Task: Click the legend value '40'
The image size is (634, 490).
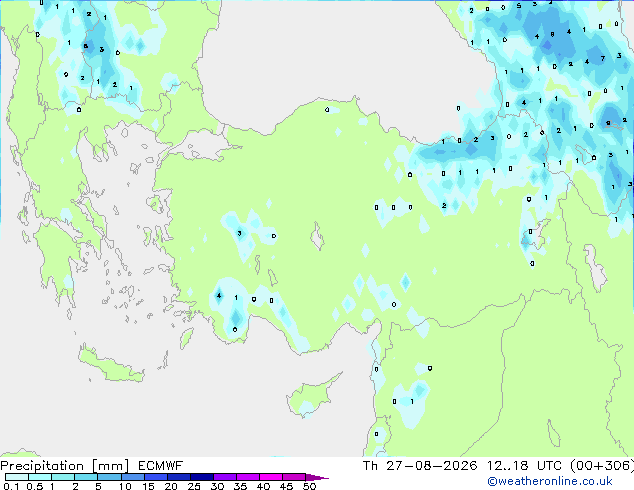Action: [x=263, y=486]
